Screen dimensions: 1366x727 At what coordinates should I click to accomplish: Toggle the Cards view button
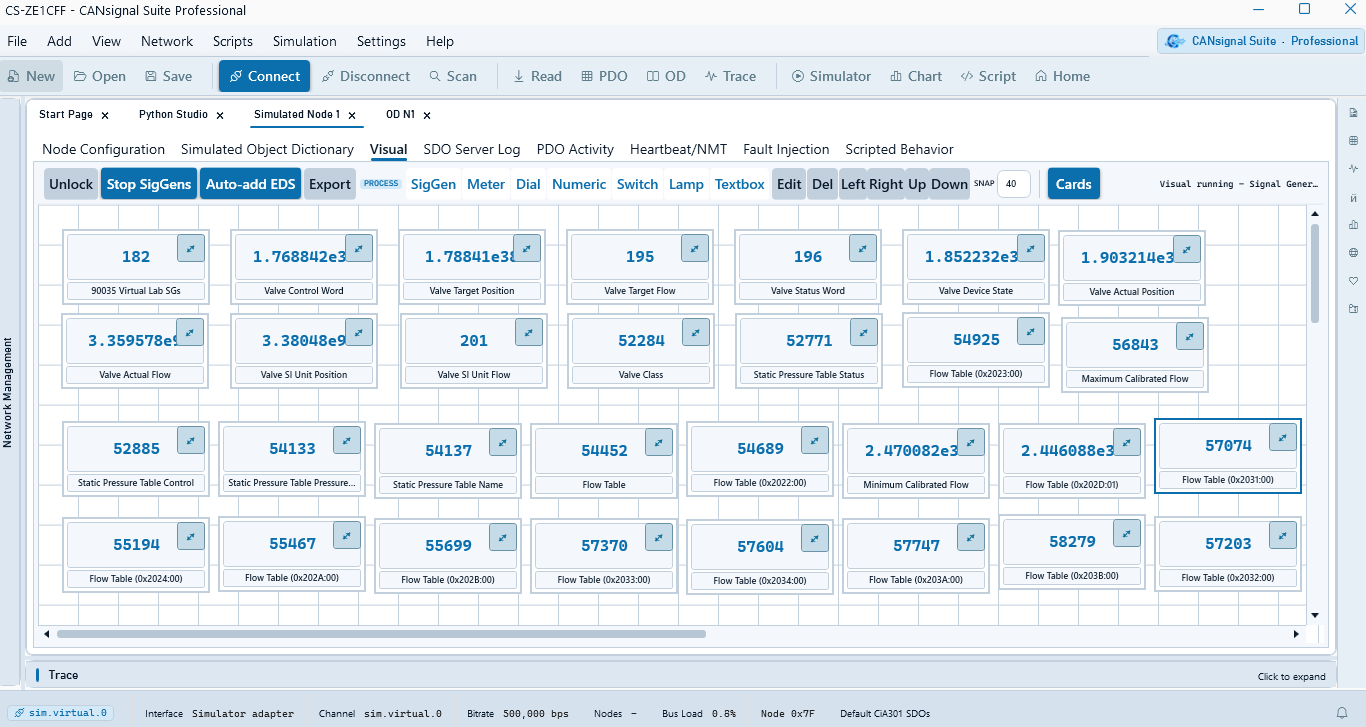[1074, 184]
